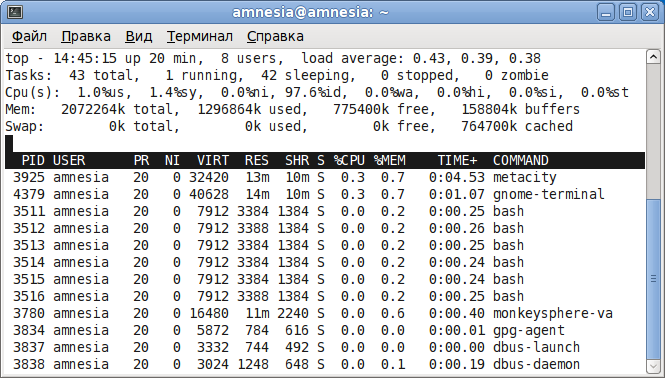Image resolution: width=665 pixels, height=378 pixels.
Task: Click the 97.6%id CPU idle value
Action: click(316, 92)
